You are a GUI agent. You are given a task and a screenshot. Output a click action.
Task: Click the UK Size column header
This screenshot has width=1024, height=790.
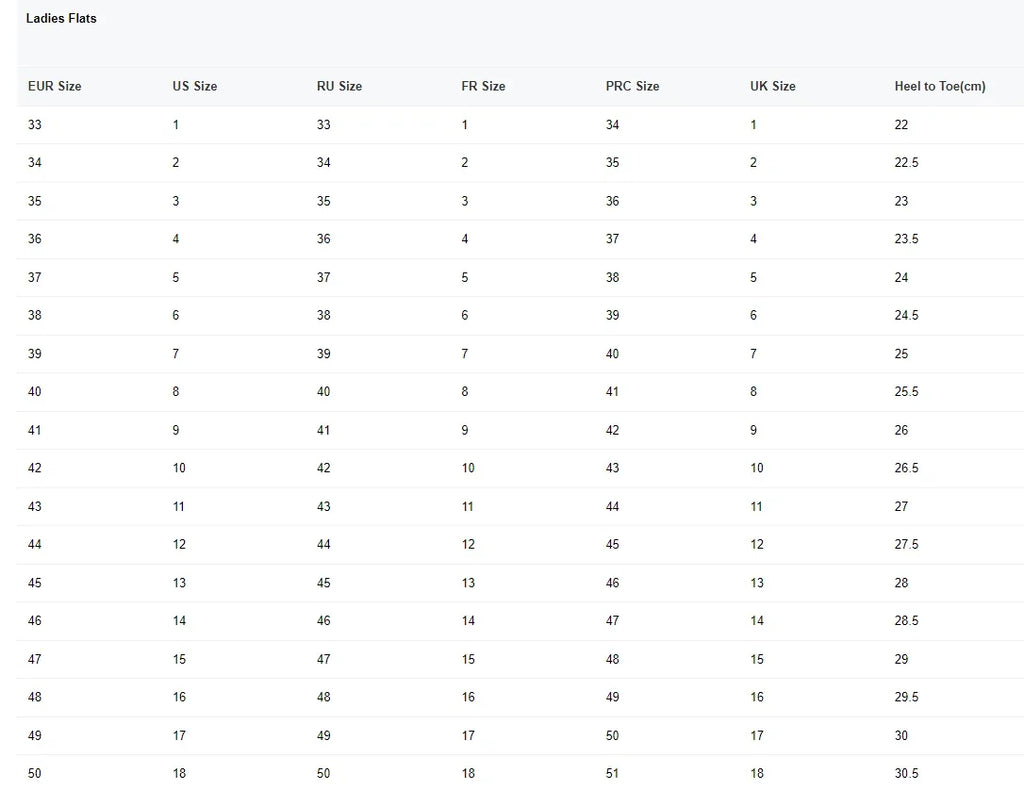click(773, 86)
